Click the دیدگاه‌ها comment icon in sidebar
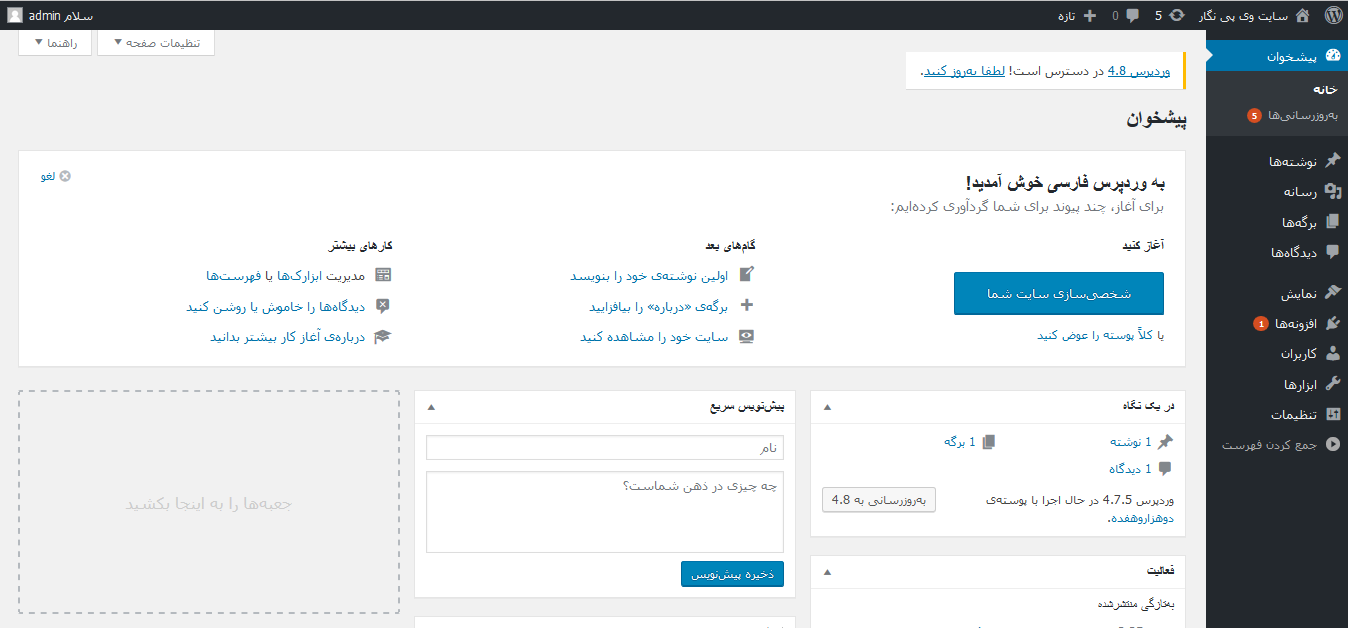Viewport: 1348px width, 628px height. (1331, 252)
